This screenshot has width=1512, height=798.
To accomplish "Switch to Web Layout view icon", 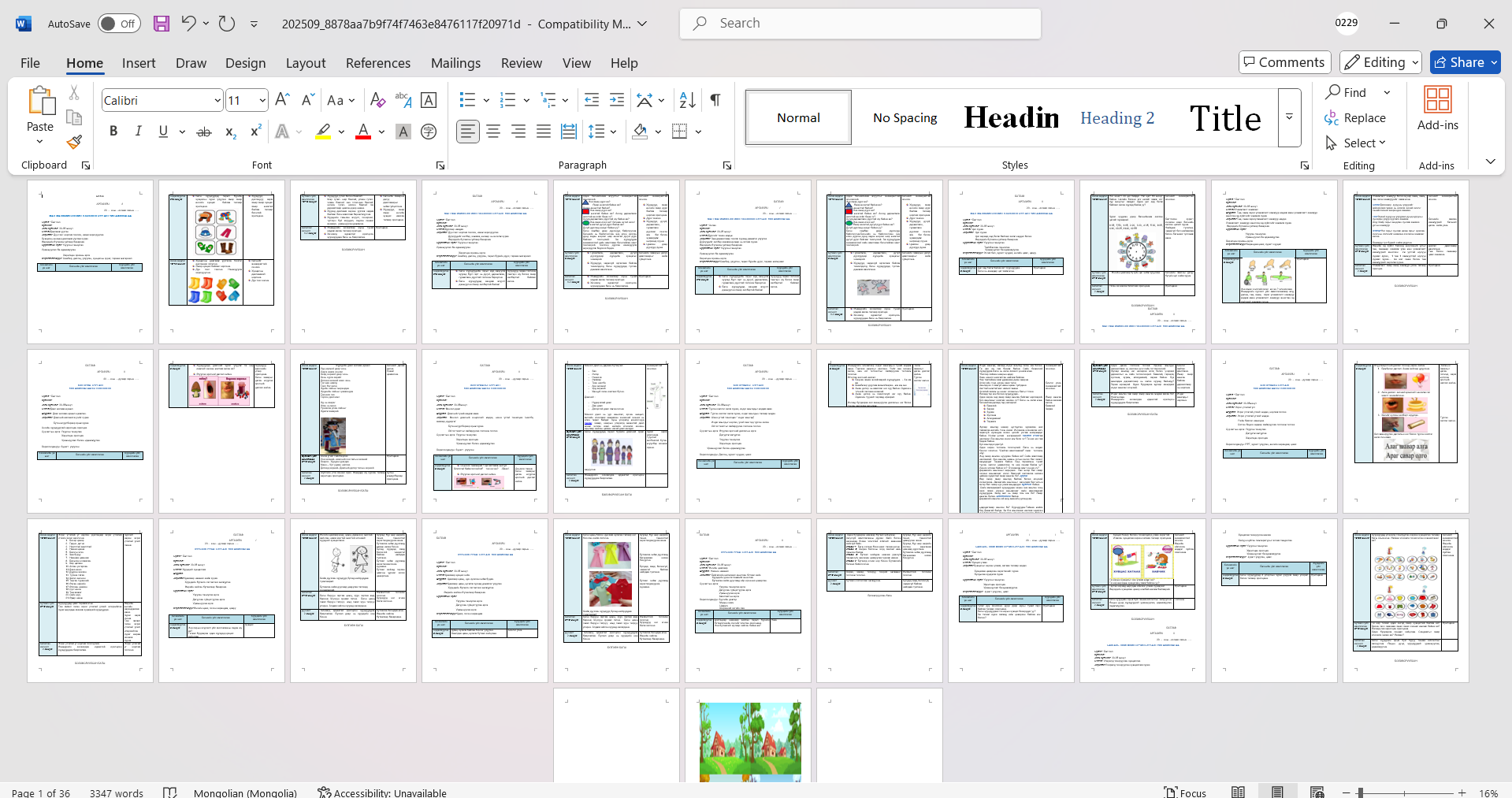I will tap(1317, 792).
